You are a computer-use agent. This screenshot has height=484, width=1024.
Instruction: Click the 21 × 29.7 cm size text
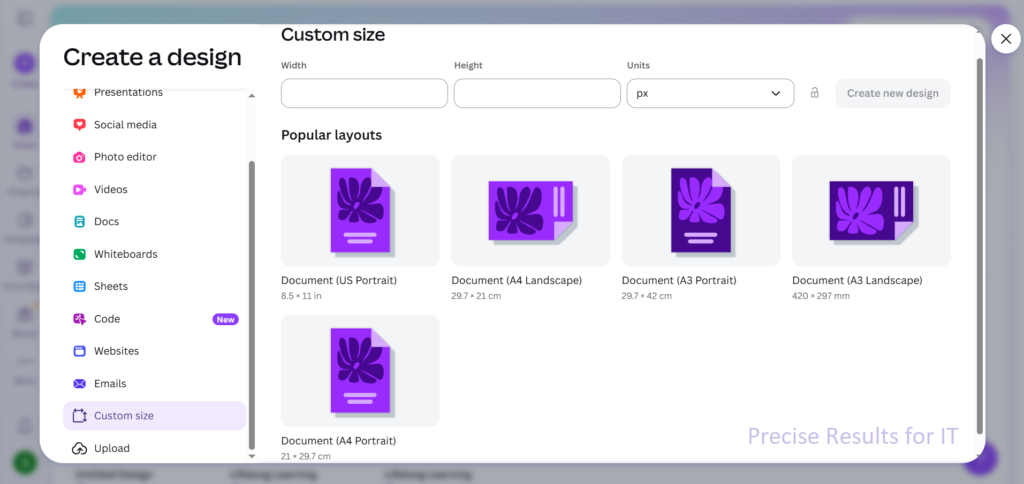[306, 457]
